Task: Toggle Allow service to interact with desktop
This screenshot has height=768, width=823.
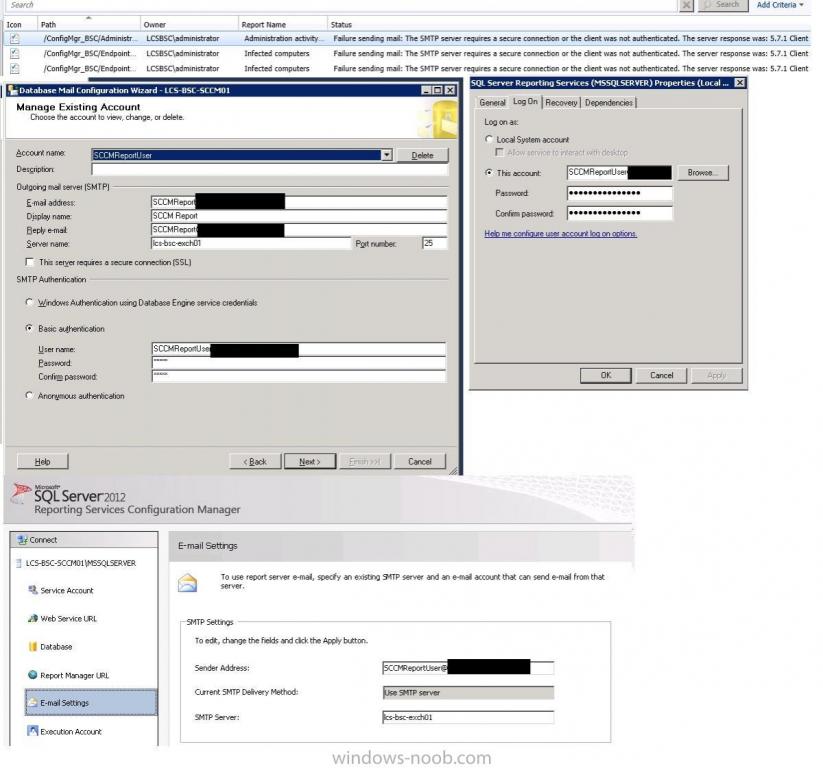Action: click(499, 152)
